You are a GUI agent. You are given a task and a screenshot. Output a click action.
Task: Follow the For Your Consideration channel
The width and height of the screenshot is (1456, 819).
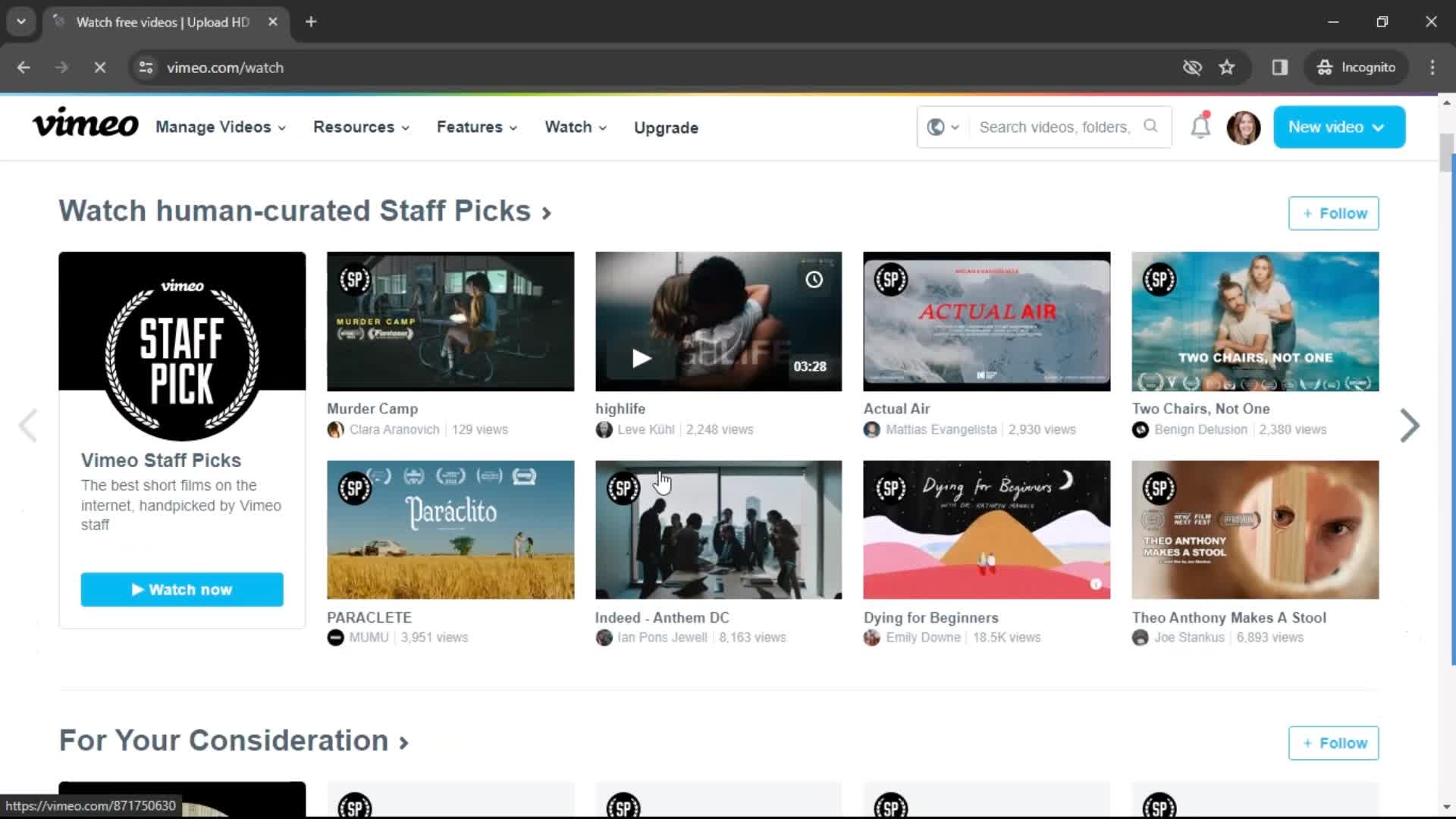1333,743
